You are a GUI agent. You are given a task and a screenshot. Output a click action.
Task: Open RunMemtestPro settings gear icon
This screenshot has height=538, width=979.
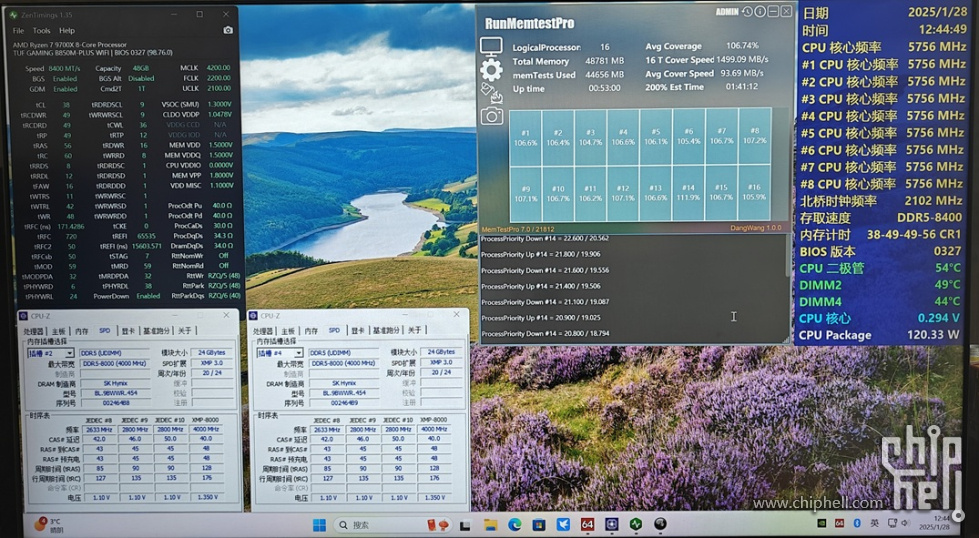tap(491, 70)
